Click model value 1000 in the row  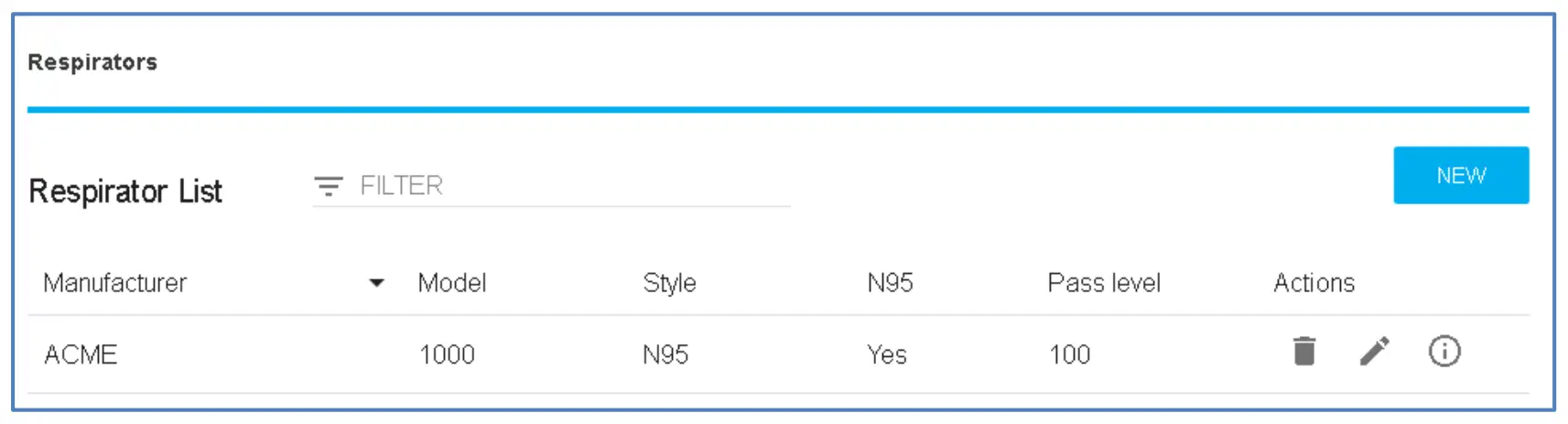pyautogui.click(x=447, y=355)
